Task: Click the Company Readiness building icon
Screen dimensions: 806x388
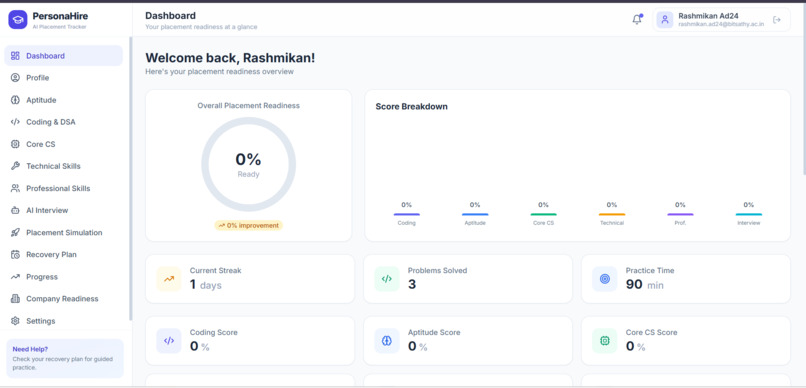Action: pos(15,299)
